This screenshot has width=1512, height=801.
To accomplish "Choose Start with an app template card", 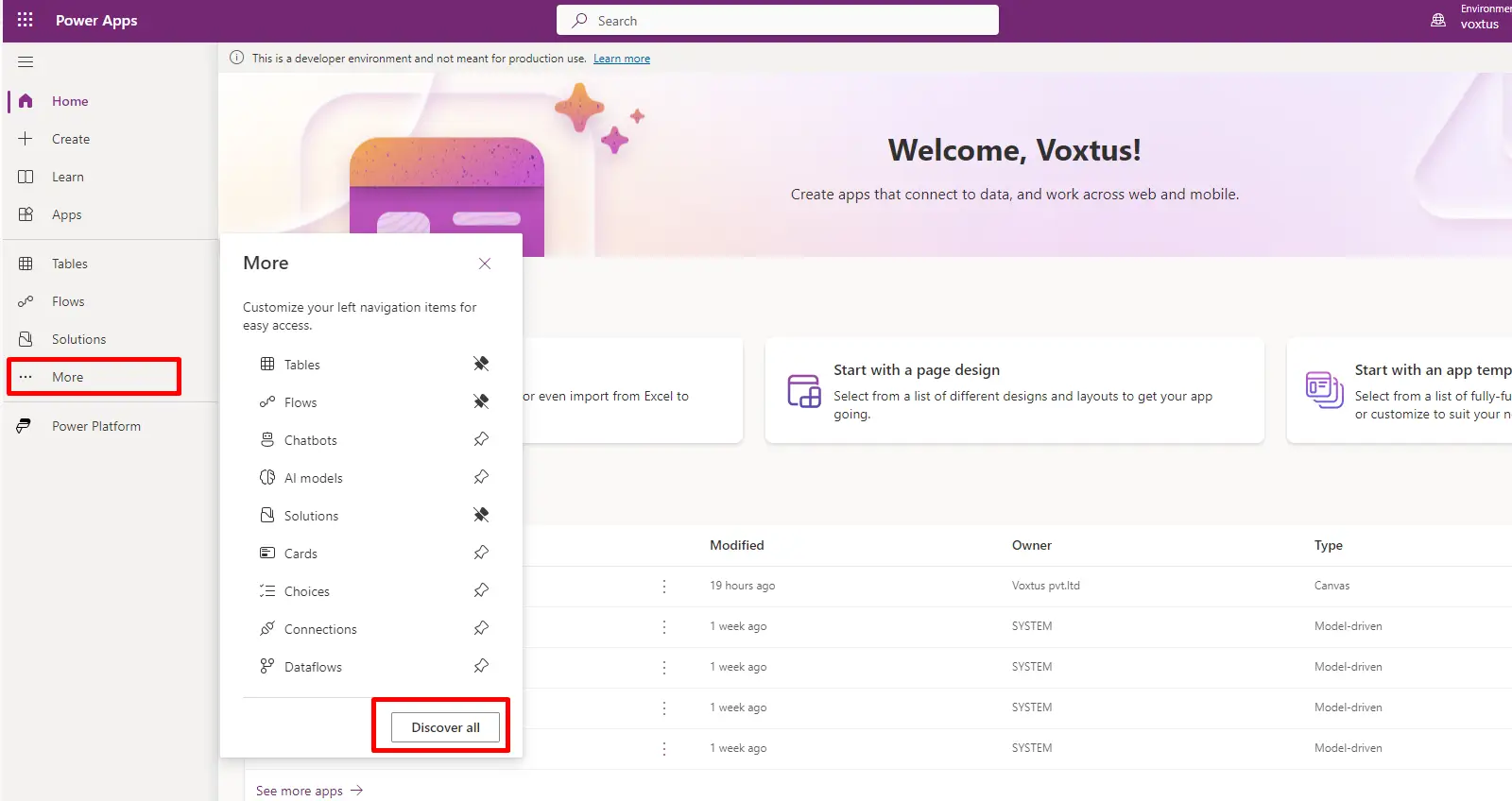I will click(1400, 390).
